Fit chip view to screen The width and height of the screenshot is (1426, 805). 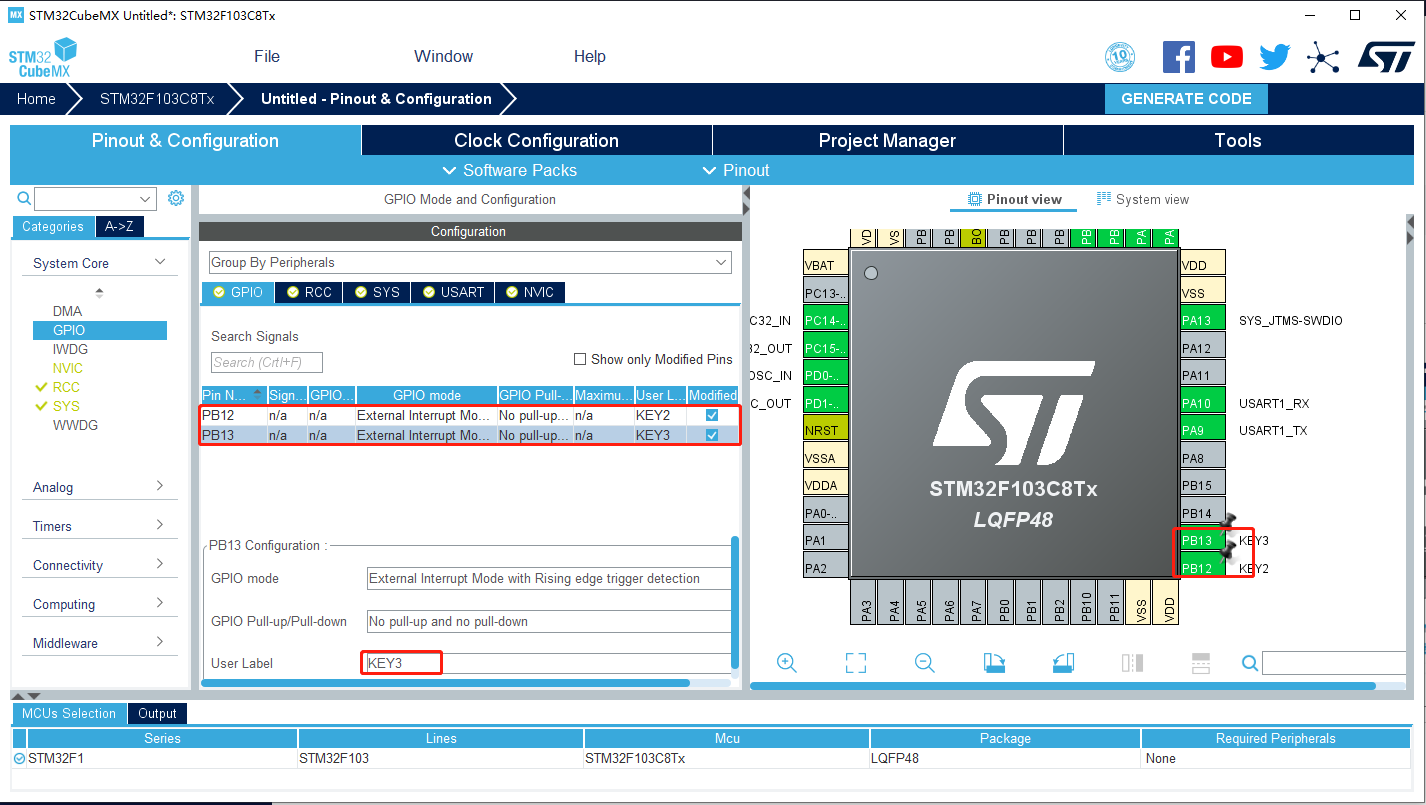[x=855, y=663]
